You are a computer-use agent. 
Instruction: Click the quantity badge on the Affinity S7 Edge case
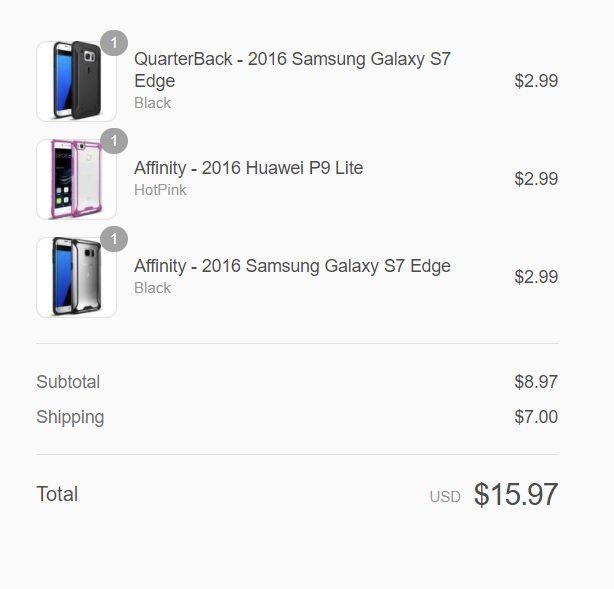[x=114, y=239]
